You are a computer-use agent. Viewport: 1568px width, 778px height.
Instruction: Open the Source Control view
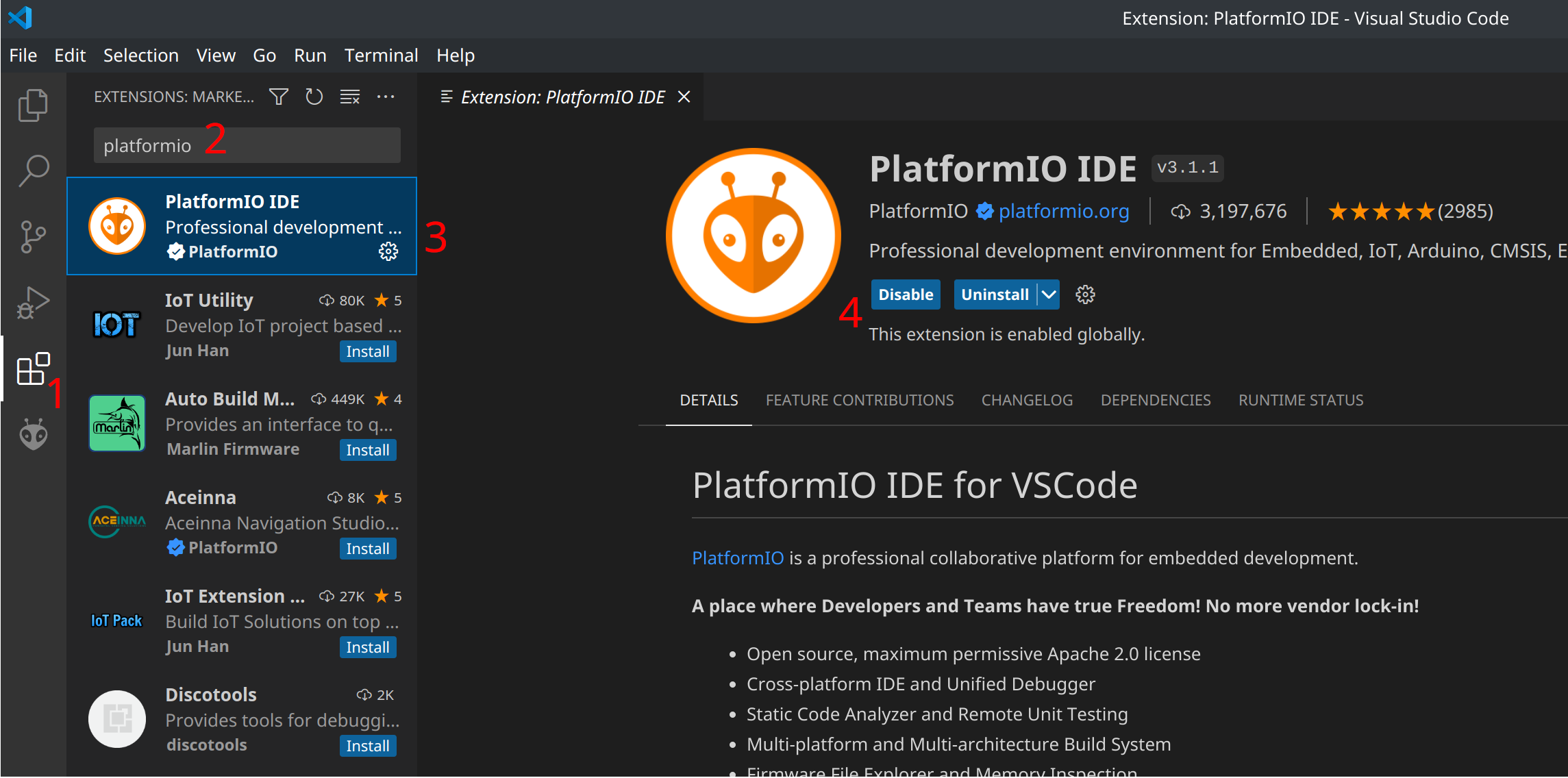(x=33, y=236)
